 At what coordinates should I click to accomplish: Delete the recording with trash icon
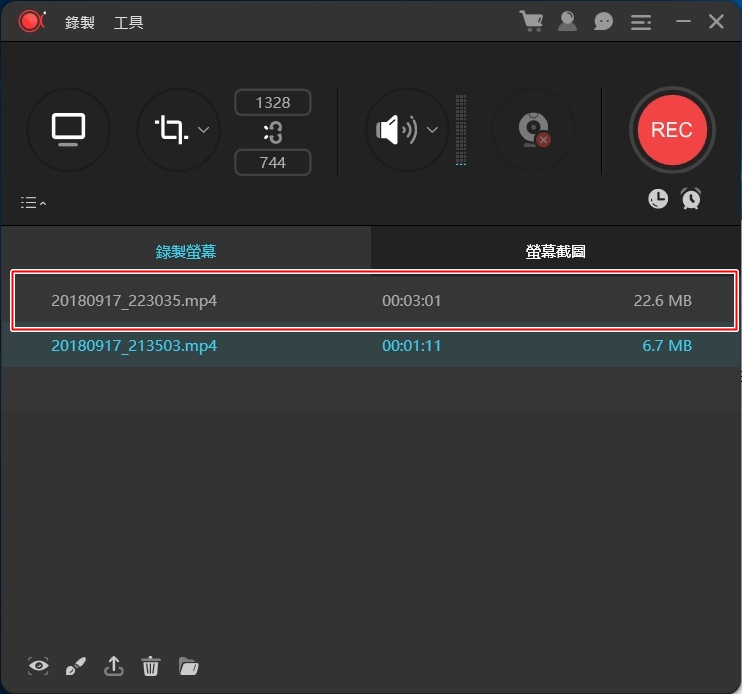click(151, 666)
